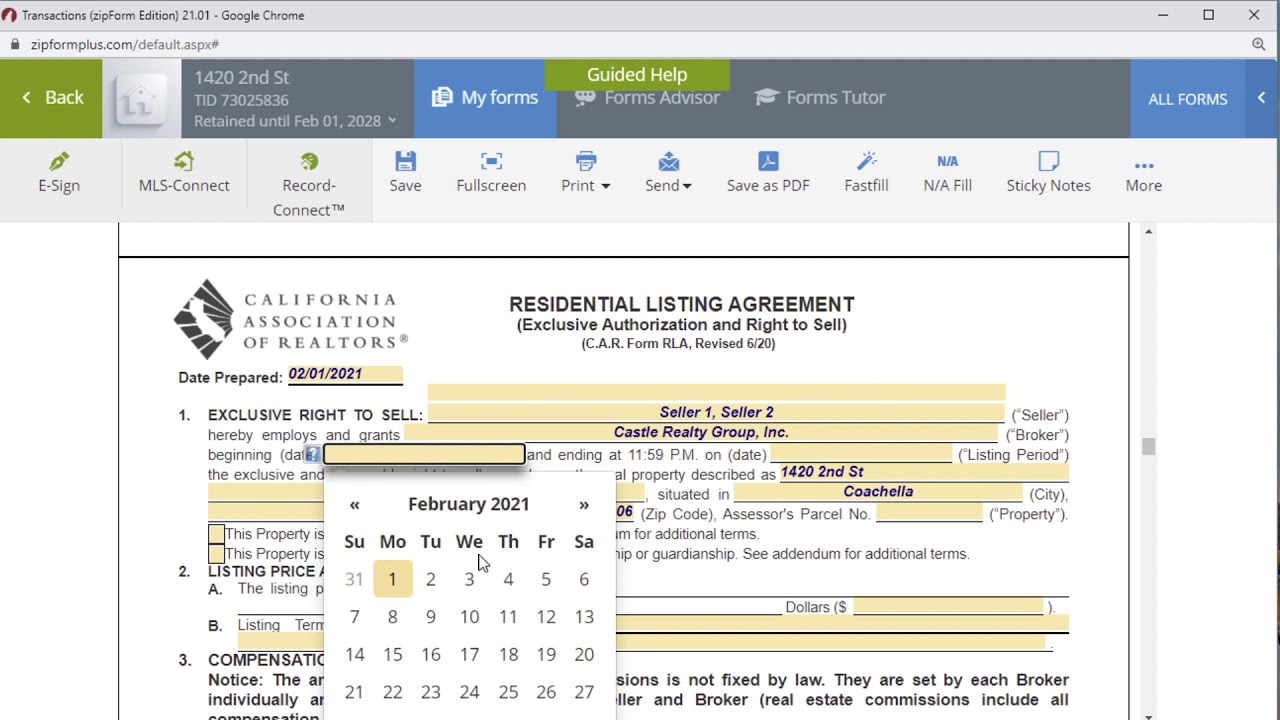Viewport: 1280px width, 720px height.
Task: Choose February 27 in the calendar
Action: coord(584,693)
